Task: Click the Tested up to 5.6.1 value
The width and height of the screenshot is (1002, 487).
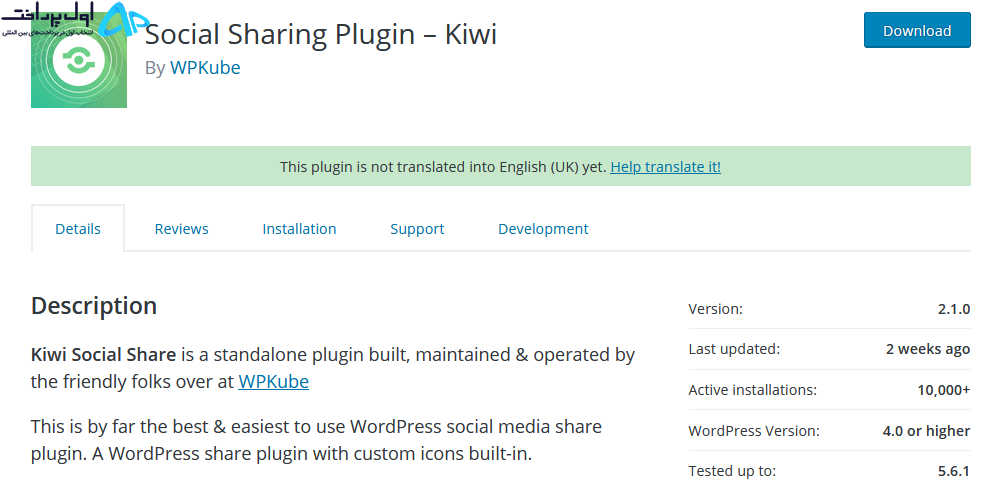Action: [953, 471]
